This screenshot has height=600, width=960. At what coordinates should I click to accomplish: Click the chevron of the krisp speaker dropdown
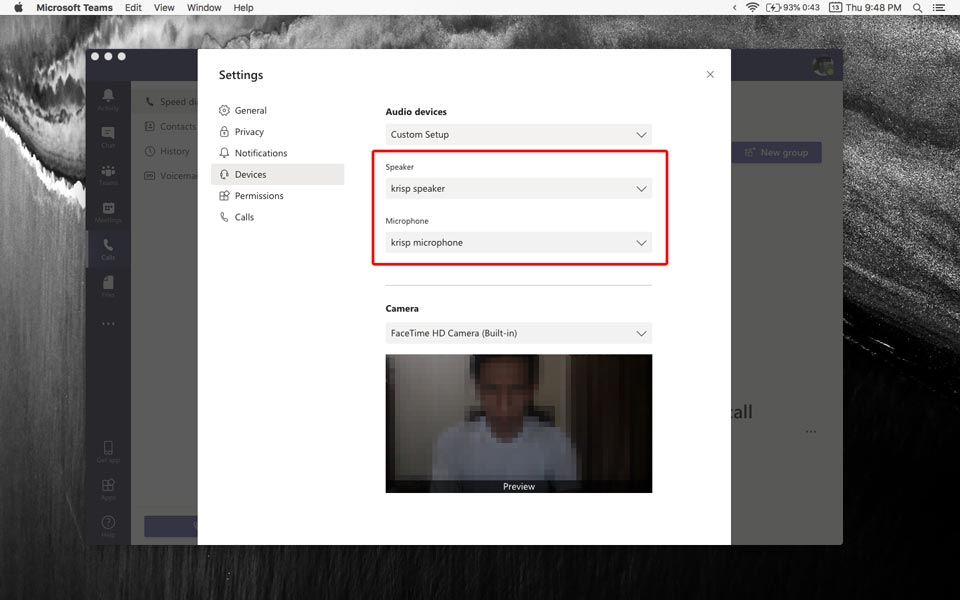point(641,189)
